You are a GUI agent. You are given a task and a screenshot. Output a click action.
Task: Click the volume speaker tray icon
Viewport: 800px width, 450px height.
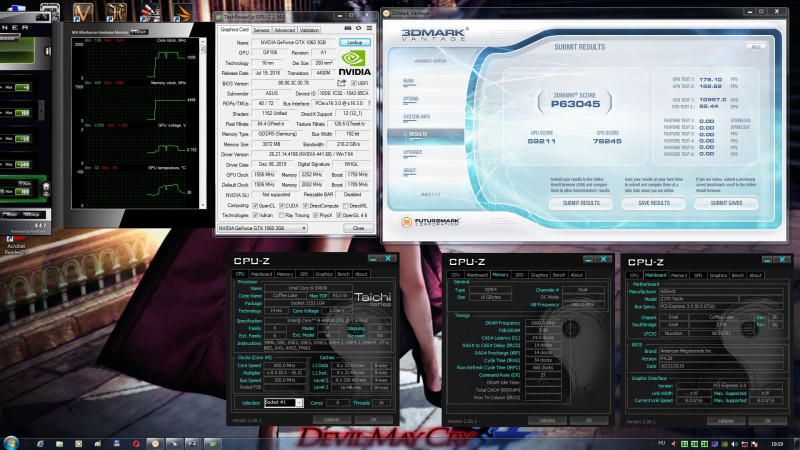(x=735, y=444)
